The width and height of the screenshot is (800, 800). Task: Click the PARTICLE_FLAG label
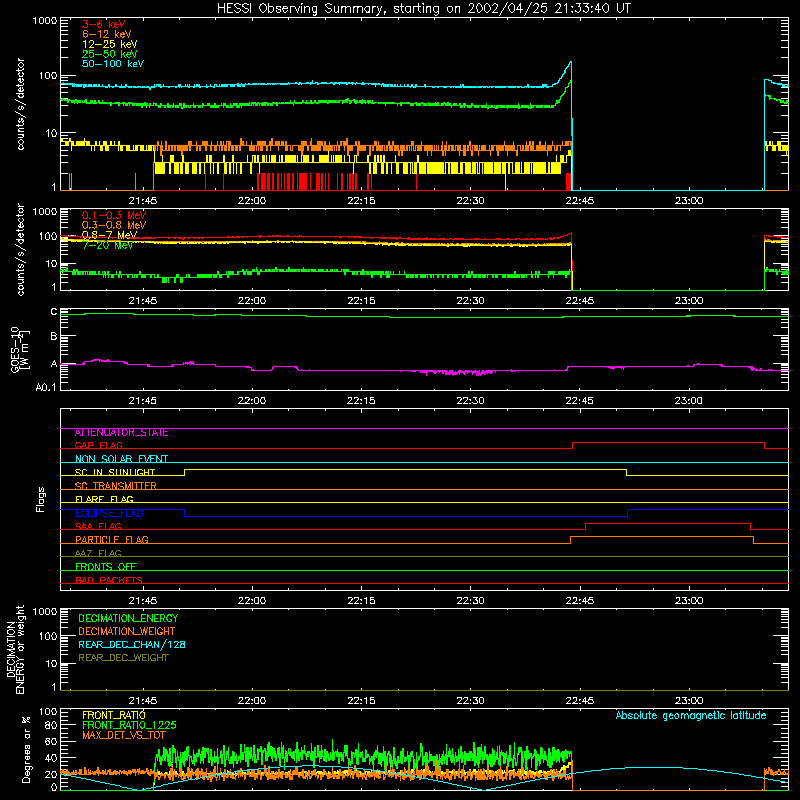pyautogui.click(x=112, y=540)
